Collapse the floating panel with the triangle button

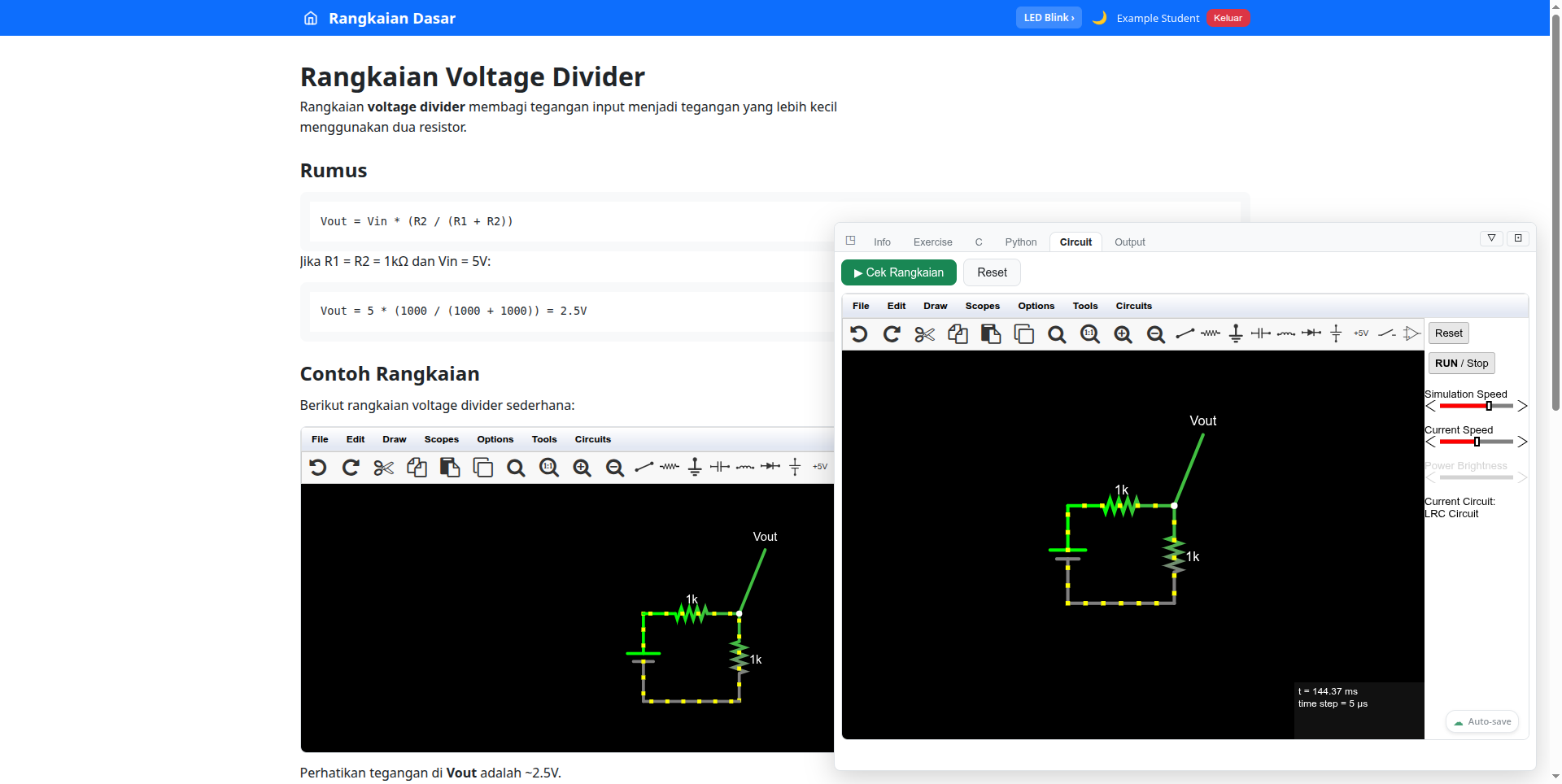click(x=1491, y=238)
